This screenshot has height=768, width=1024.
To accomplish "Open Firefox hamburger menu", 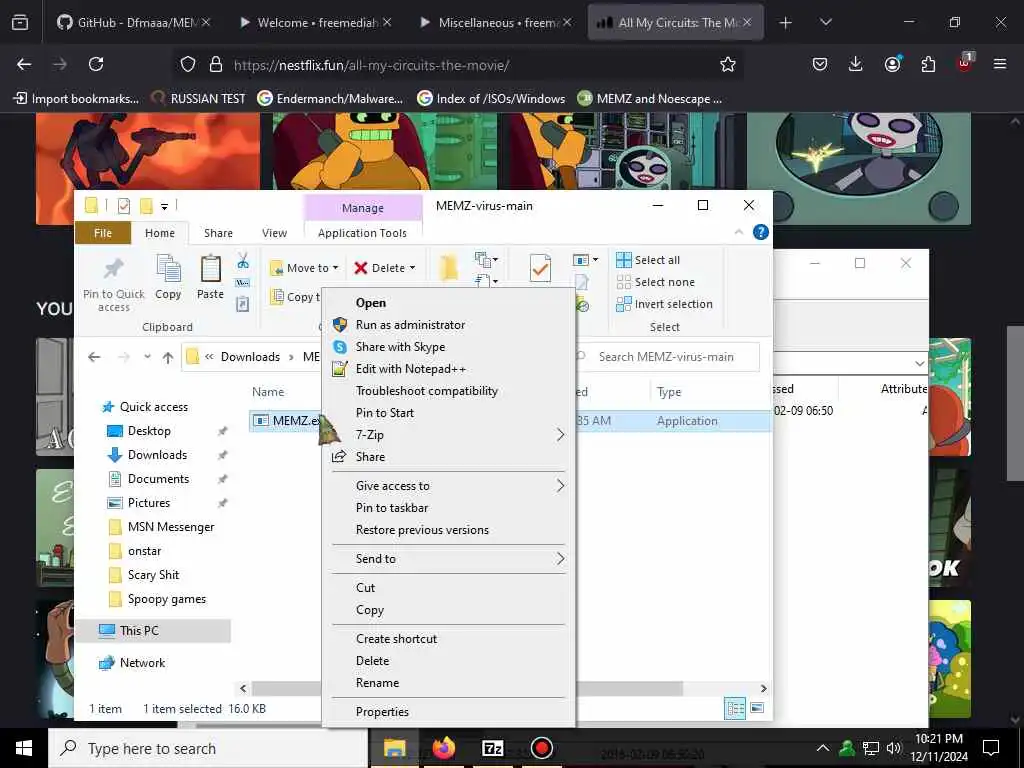I will [x=1000, y=64].
